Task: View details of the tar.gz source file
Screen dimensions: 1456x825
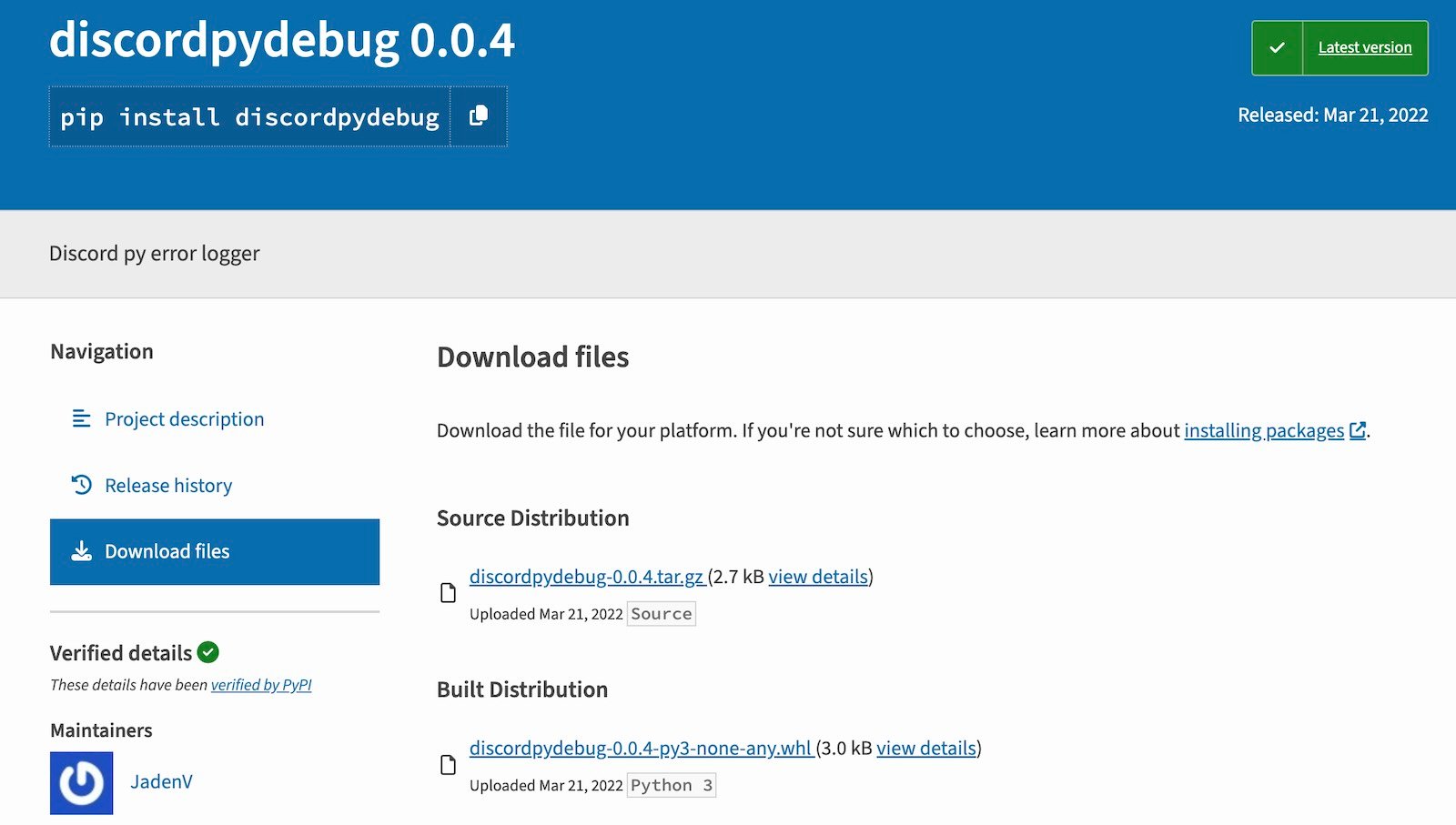Action: point(818,577)
